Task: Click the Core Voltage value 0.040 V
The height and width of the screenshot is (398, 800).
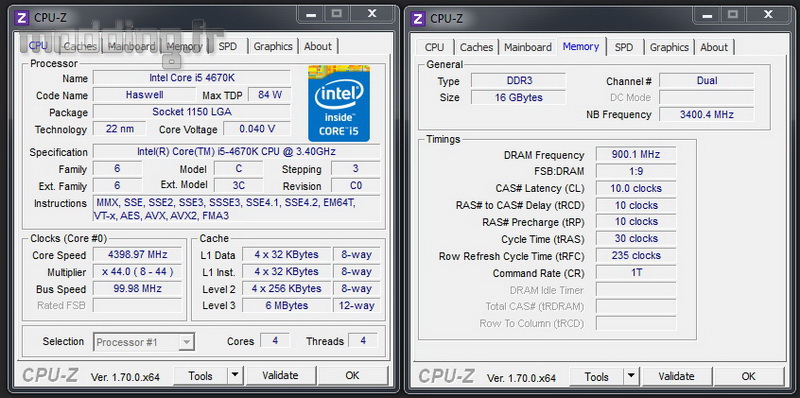Action: 257,129
